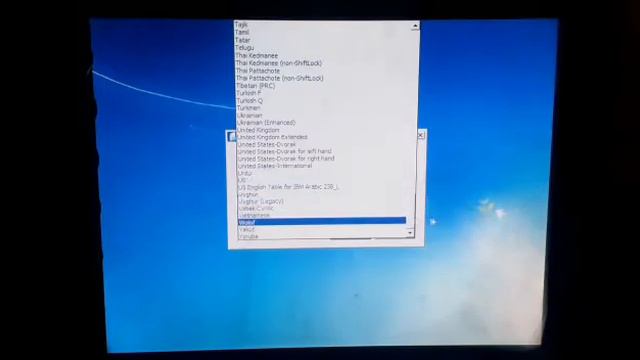The image size is (640, 360).
Task: Select the plain Thai Pattachote option
Action: pos(258,71)
